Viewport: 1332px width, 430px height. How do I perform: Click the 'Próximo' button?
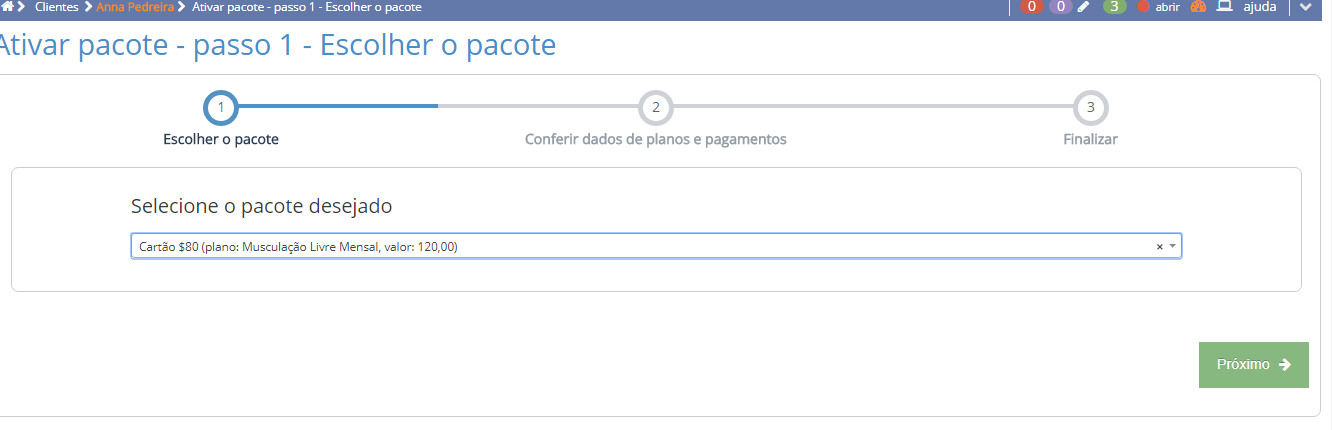1253,365
